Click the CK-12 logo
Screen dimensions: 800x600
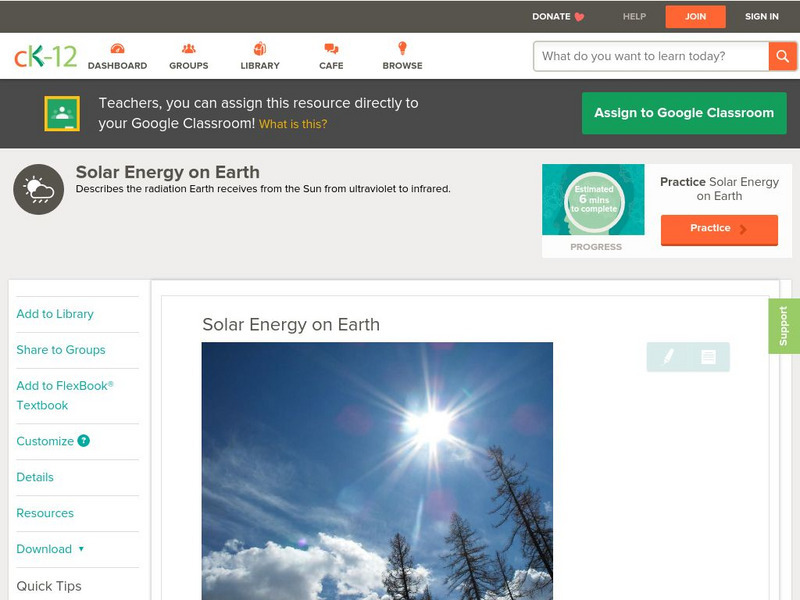coord(45,56)
